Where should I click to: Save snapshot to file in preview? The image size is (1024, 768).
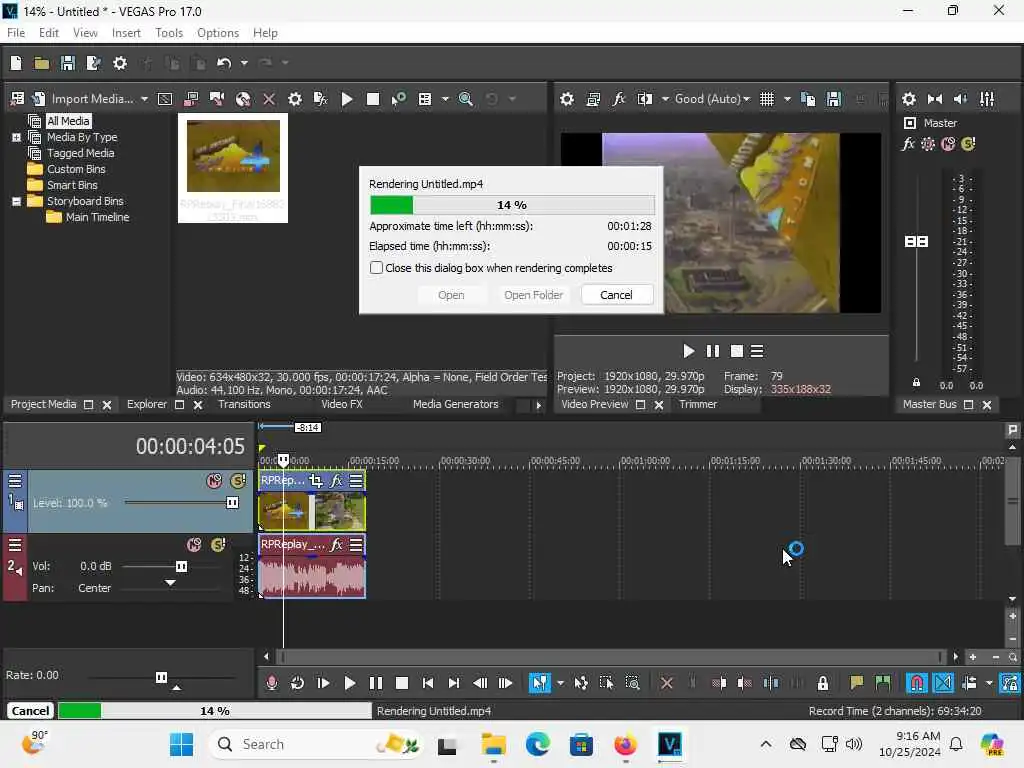click(834, 99)
